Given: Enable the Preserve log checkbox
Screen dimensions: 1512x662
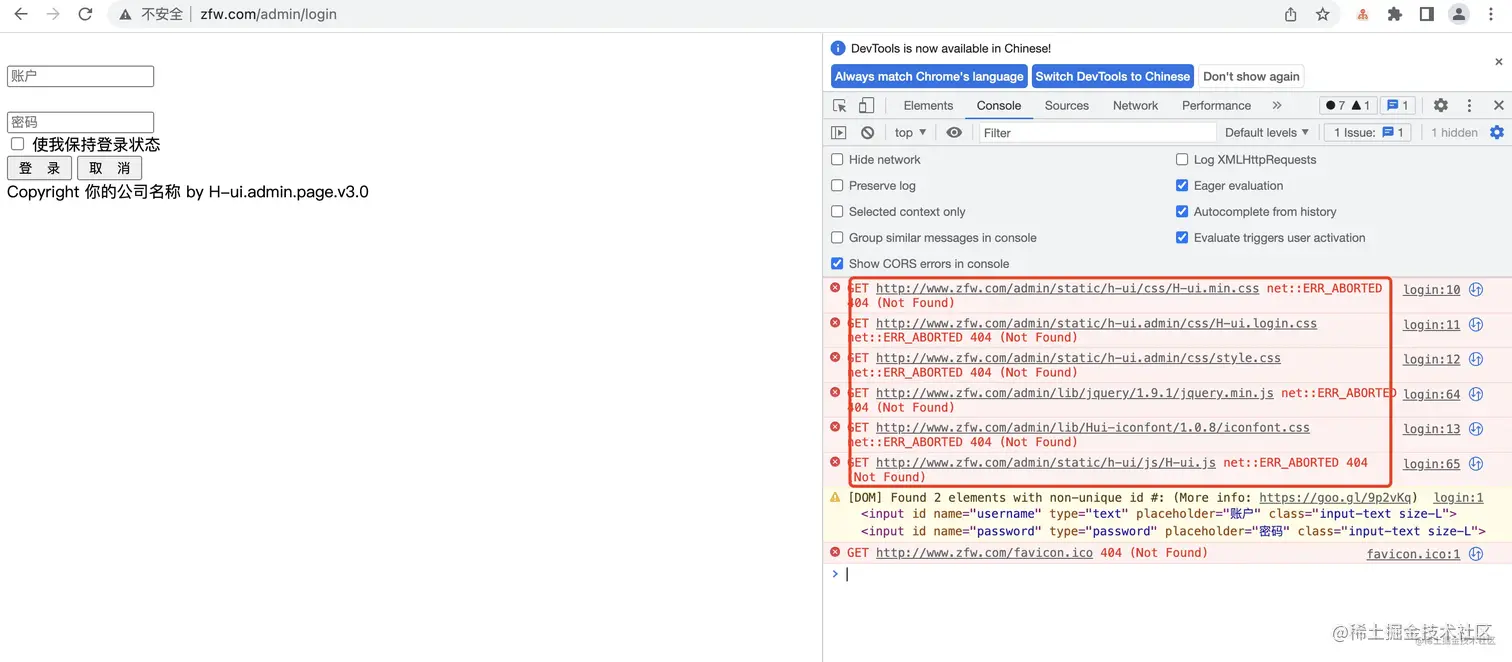Looking at the screenshot, I should click(837, 185).
